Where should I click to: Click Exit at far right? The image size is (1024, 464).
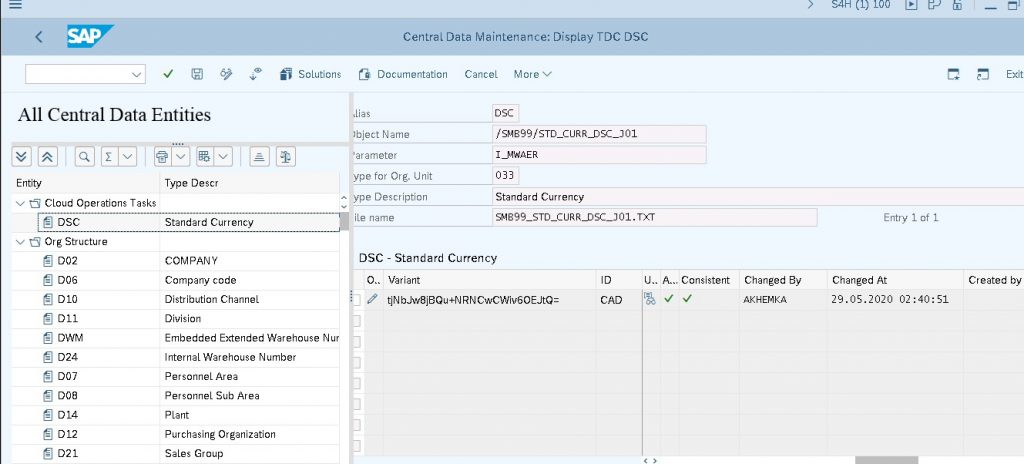pyautogui.click(x=1014, y=75)
